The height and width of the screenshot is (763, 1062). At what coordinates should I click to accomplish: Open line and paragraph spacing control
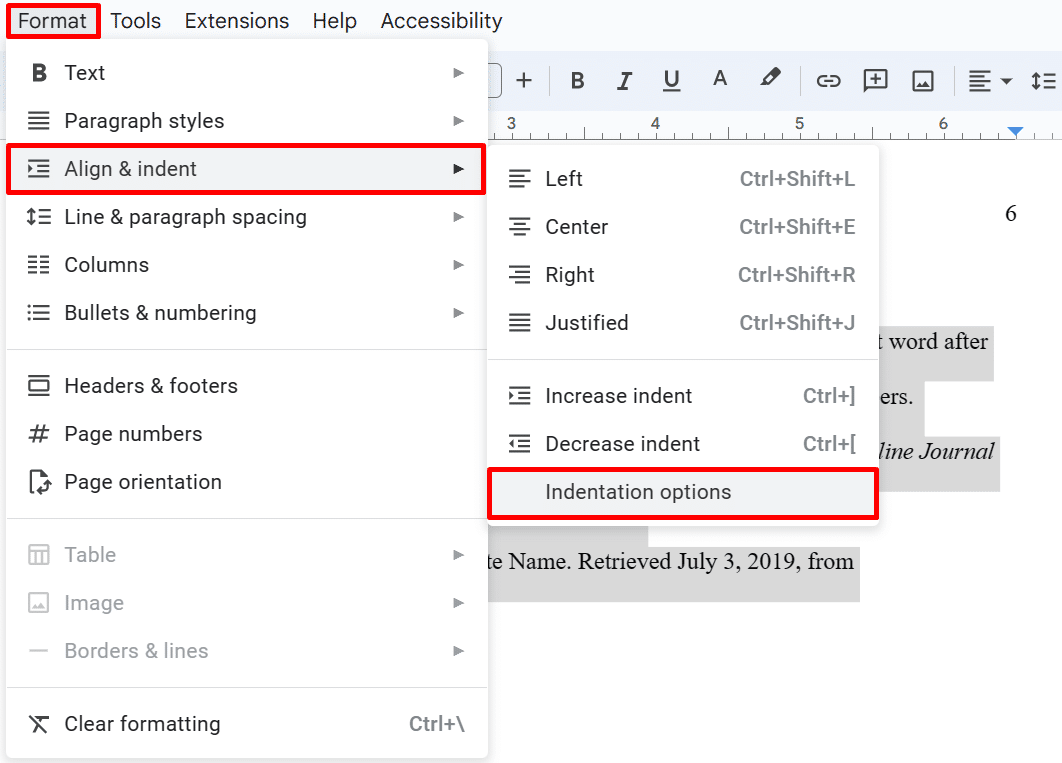click(1044, 80)
